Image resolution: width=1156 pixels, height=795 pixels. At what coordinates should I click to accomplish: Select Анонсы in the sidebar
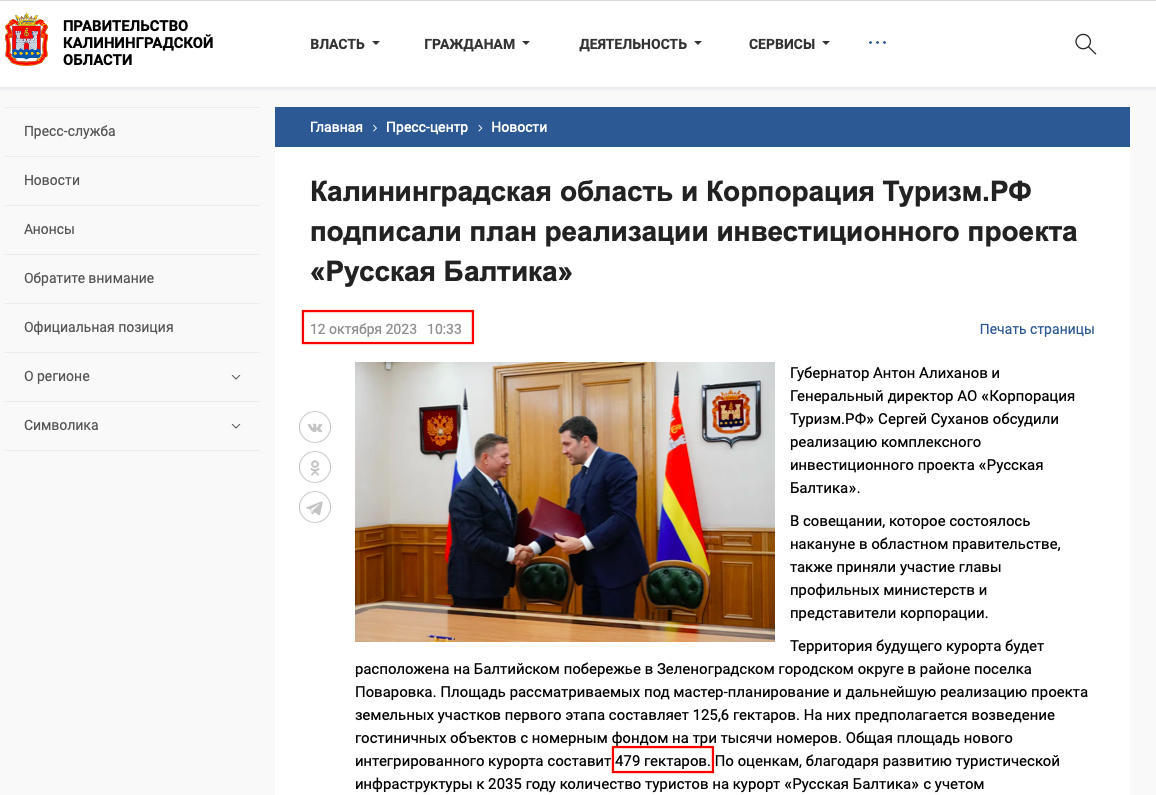133,229
